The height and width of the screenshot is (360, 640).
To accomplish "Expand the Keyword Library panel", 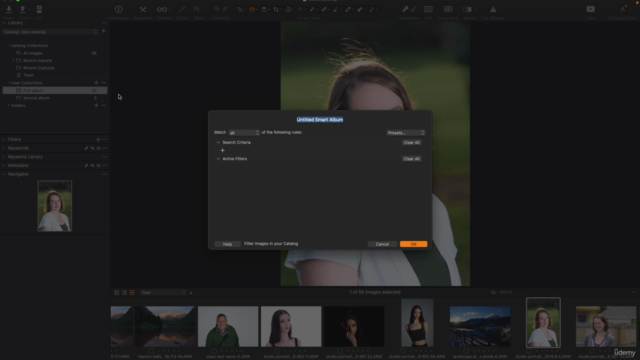I will click(4, 157).
